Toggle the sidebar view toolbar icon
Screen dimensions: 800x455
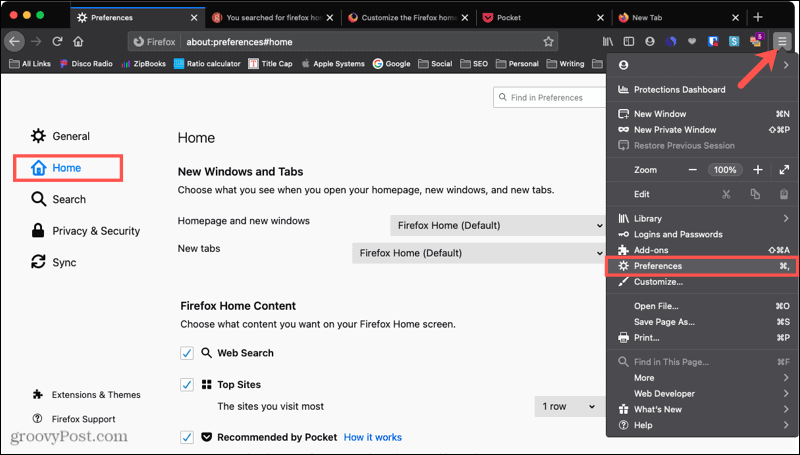click(x=629, y=42)
